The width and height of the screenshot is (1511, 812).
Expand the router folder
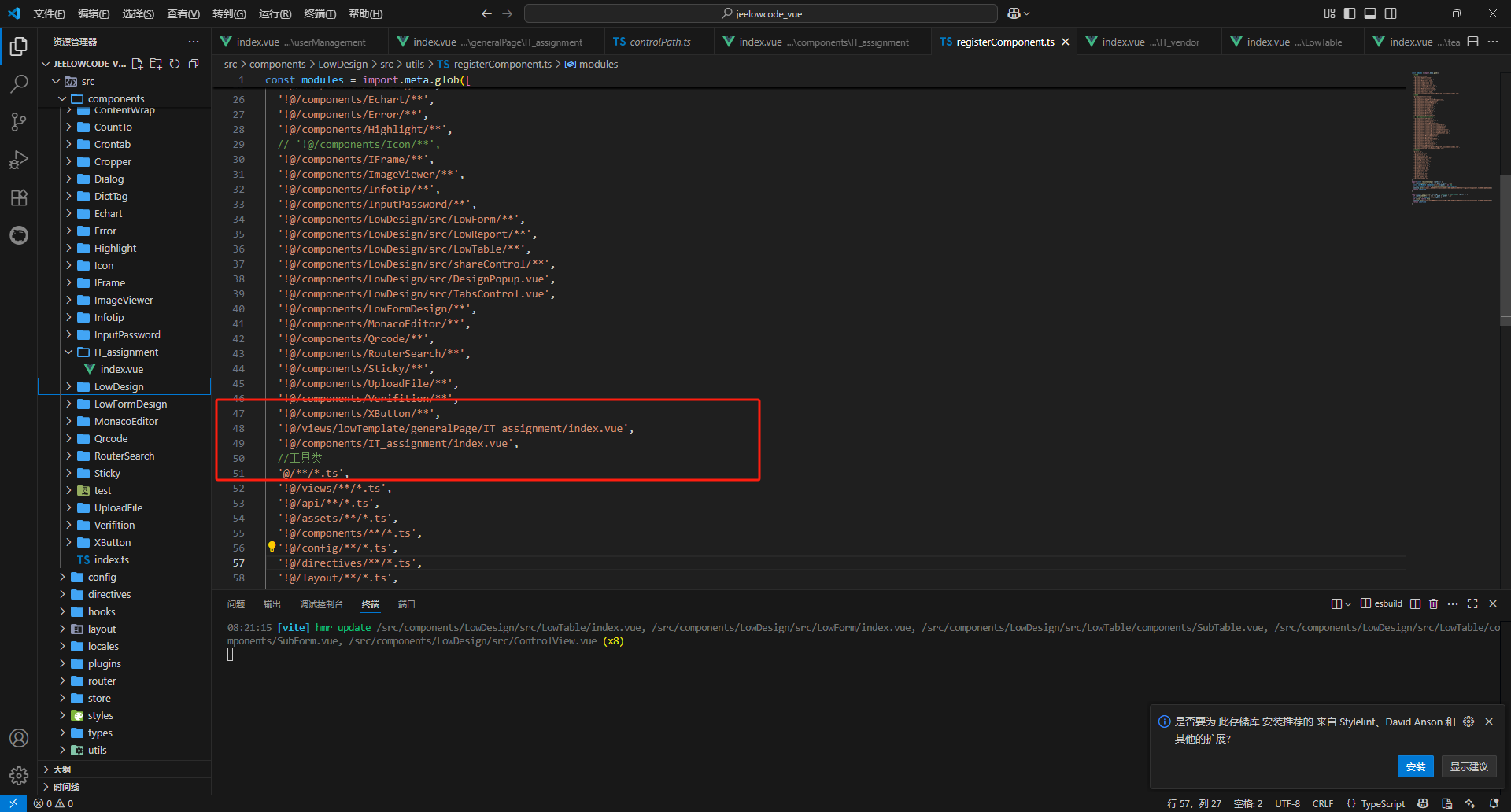(124, 681)
